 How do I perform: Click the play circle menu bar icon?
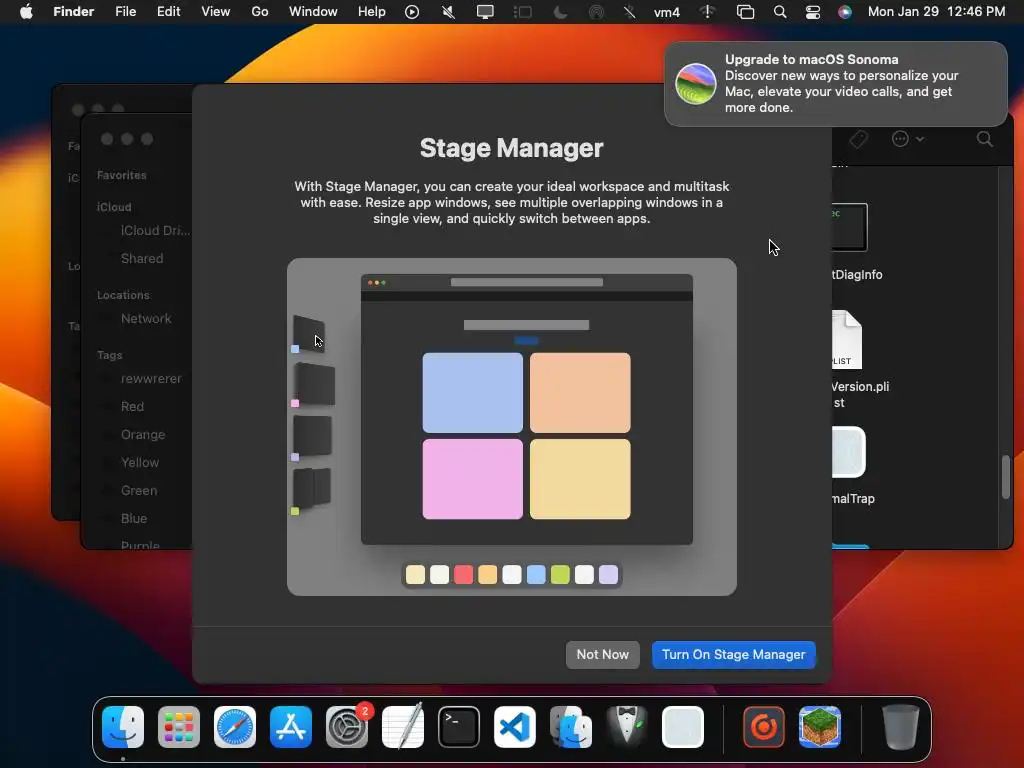click(x=412, y=12)
